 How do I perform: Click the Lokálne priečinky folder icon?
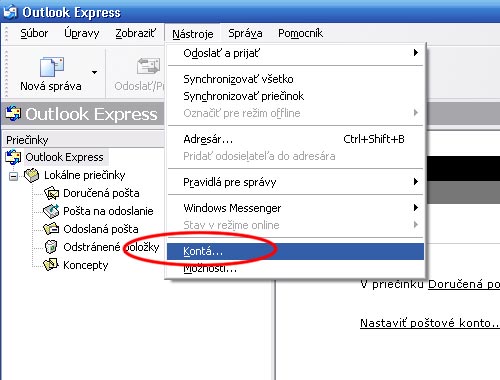[x=31, y=175]
